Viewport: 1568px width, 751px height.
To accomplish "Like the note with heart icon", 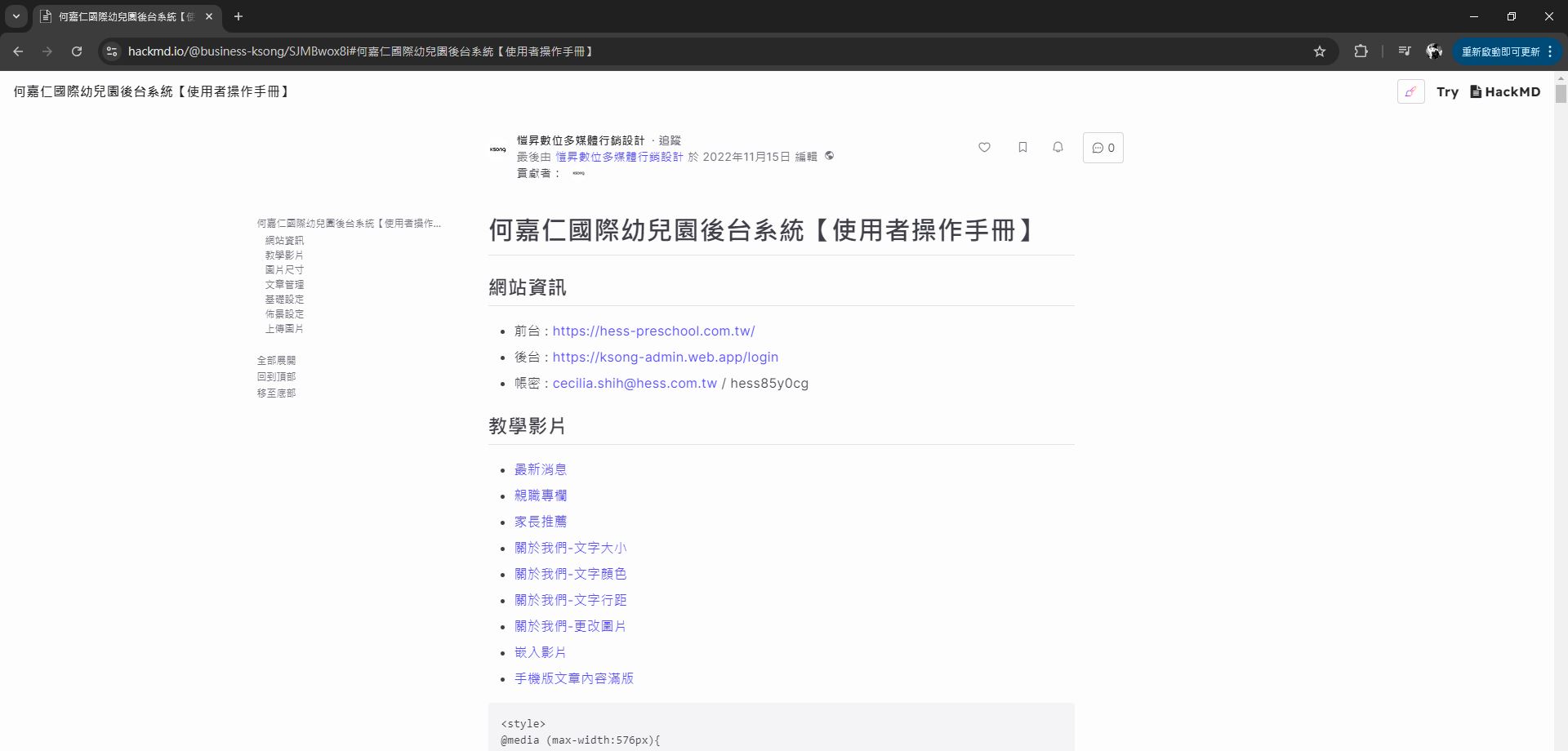I will [984, 148].
